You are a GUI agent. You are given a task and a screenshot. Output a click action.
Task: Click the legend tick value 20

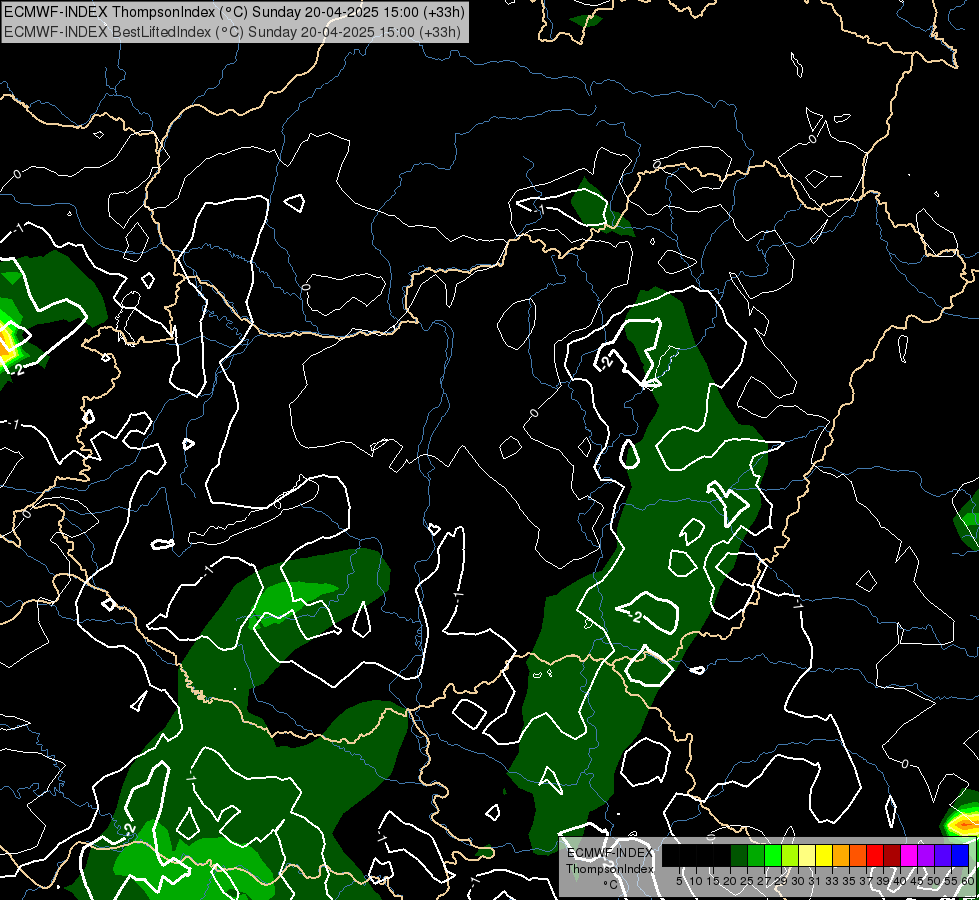tap(730, 881)
